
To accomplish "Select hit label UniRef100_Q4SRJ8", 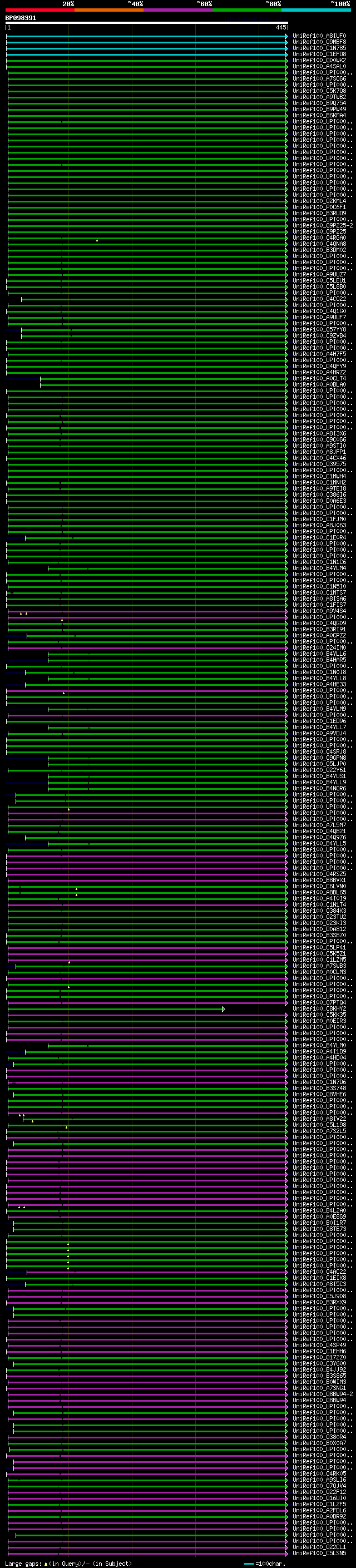I will click(319, 752).
